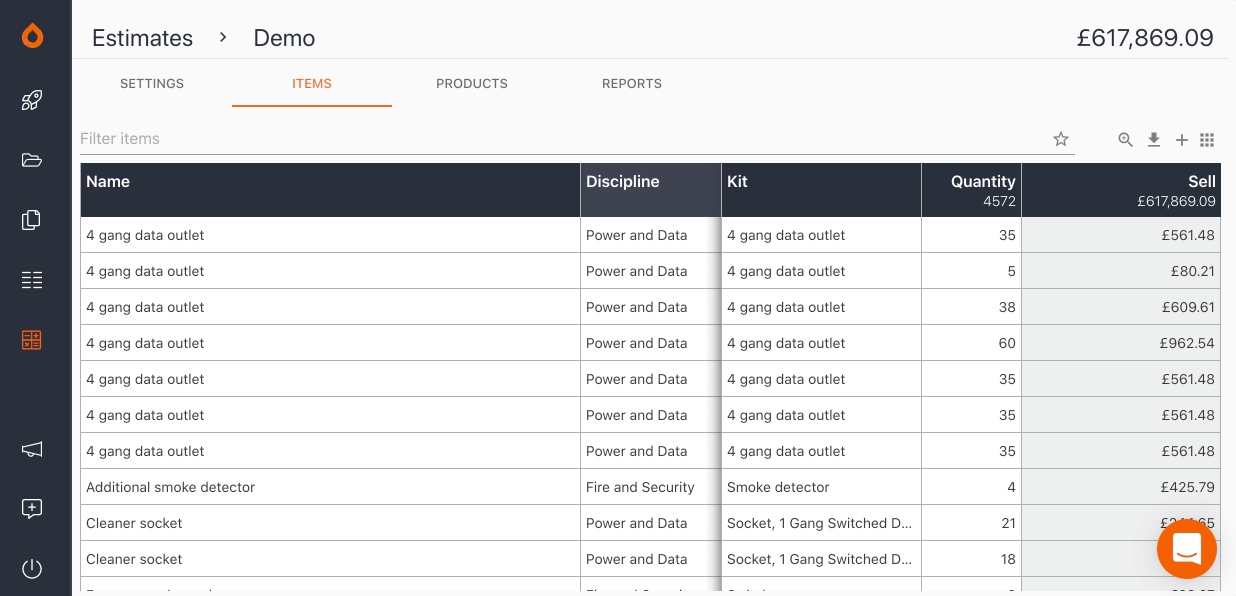Switch to the Reports tab
Screen dimensions: 1236x596
tap(632, 84)
